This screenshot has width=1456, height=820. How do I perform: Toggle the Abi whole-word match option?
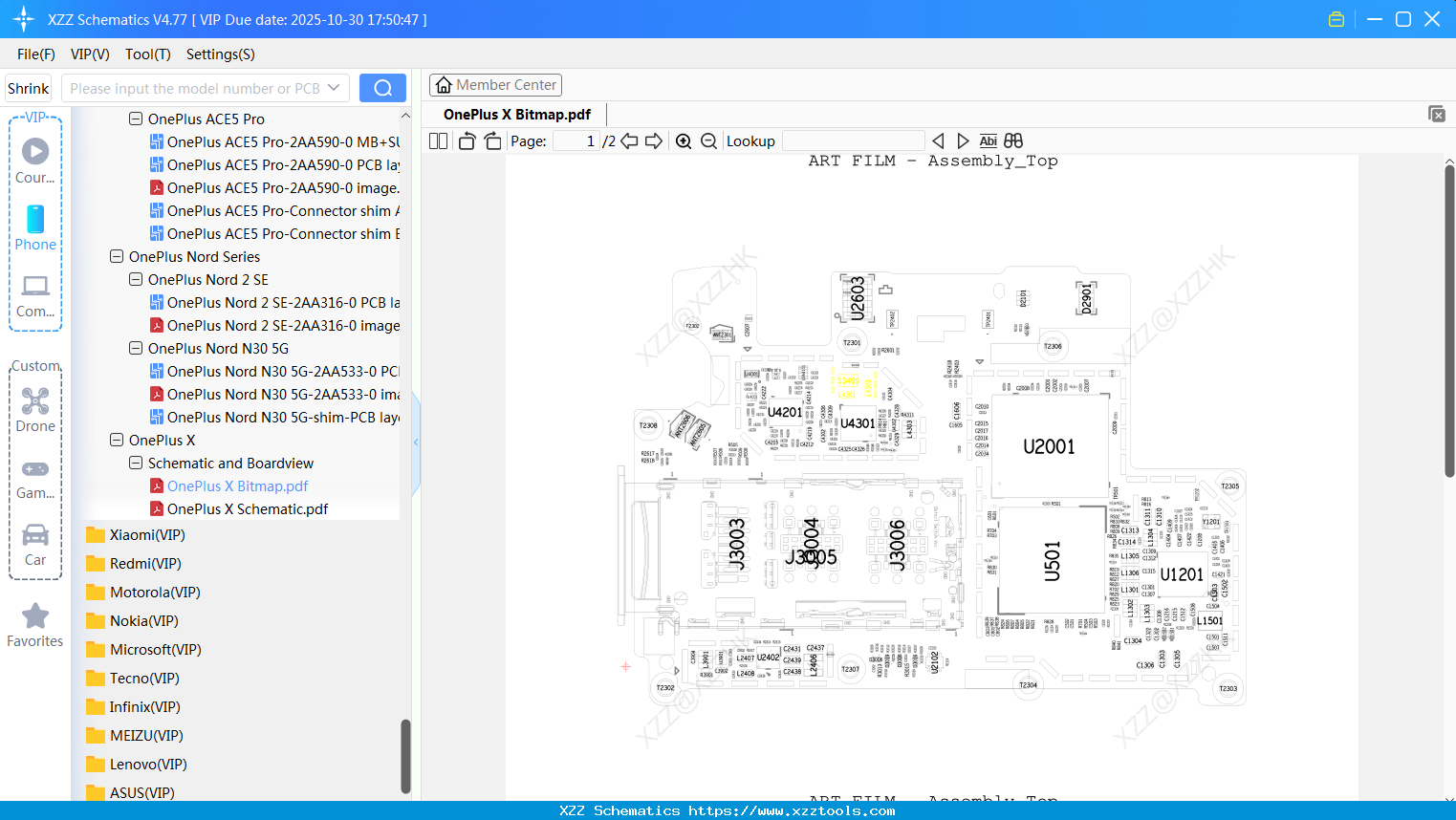tap(989, 141)
